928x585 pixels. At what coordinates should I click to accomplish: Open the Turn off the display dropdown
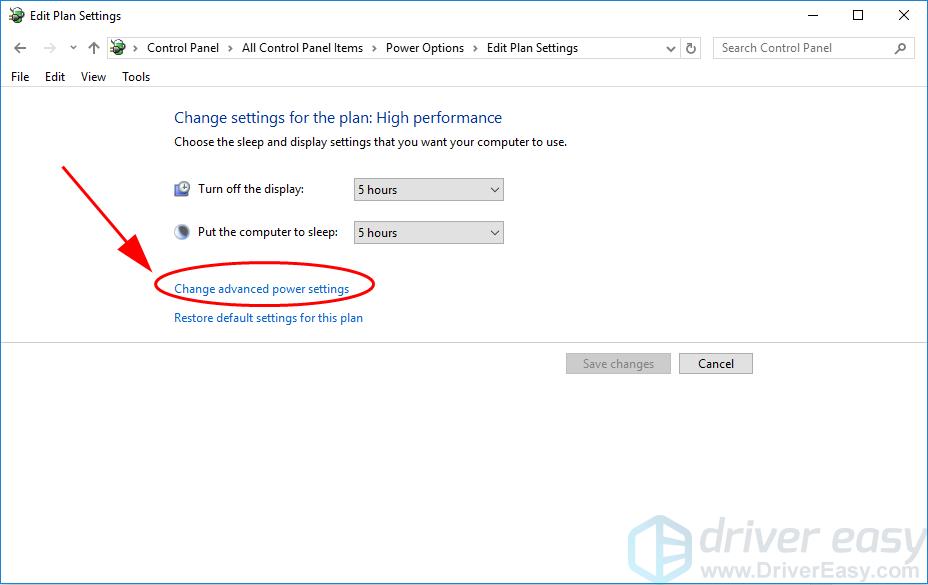tap(428, 190)
